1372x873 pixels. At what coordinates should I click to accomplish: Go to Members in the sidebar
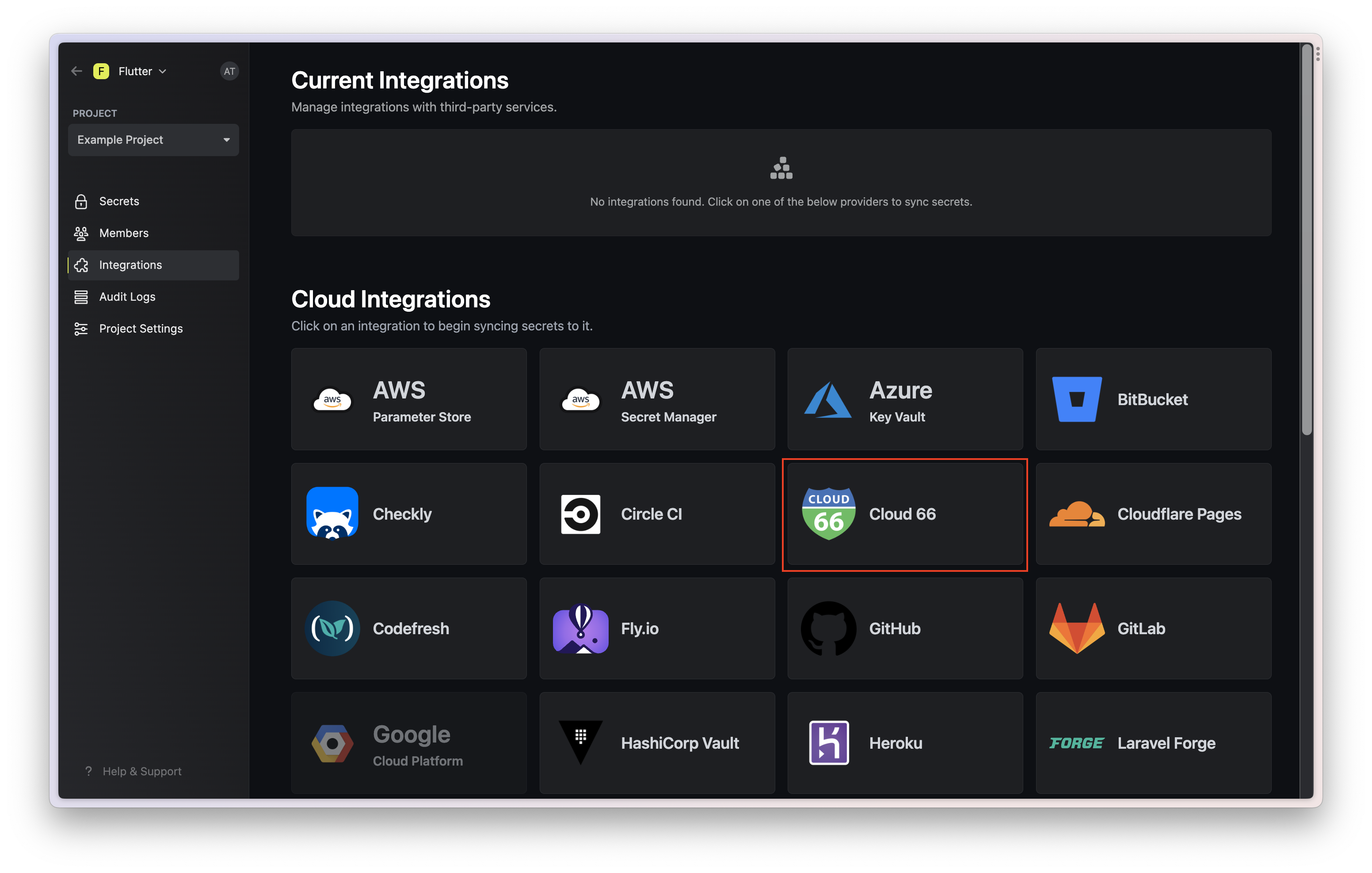click(153, 233)
